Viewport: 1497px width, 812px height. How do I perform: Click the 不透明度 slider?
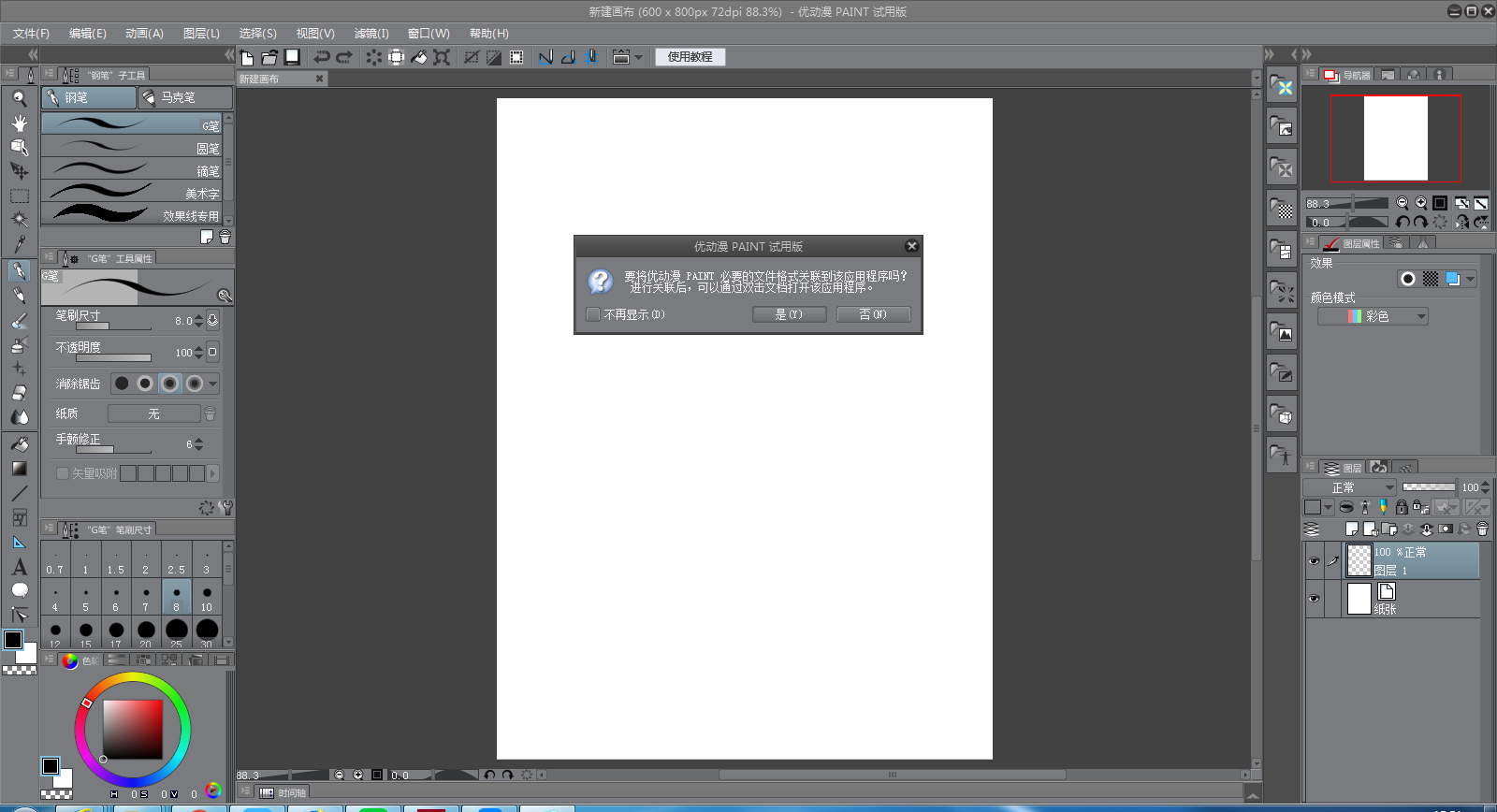click(113, 358)
